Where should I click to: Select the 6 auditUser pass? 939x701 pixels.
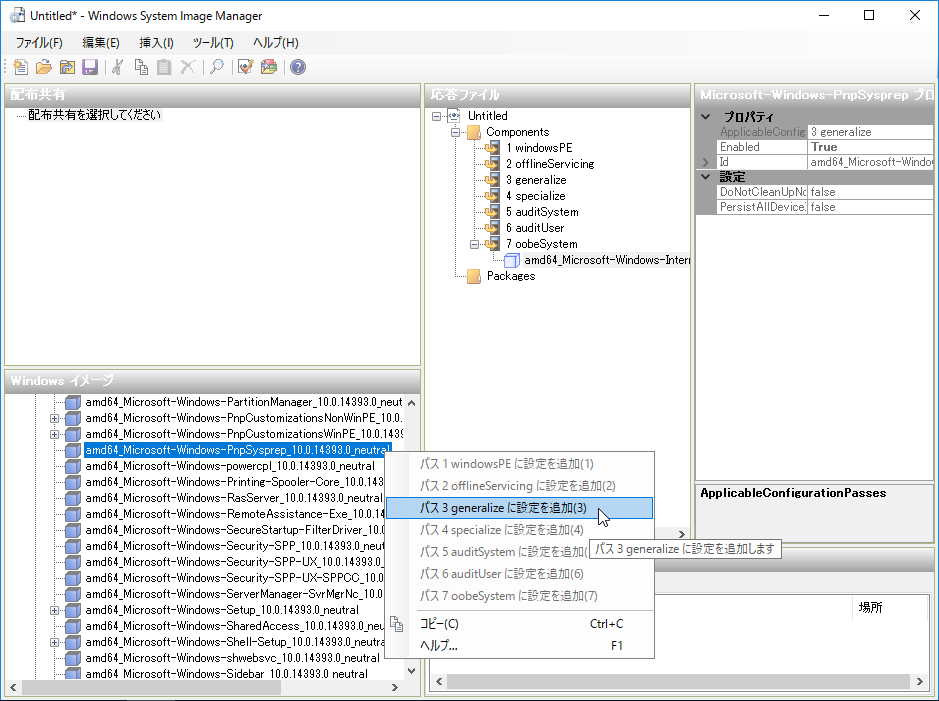pos(535,228)
